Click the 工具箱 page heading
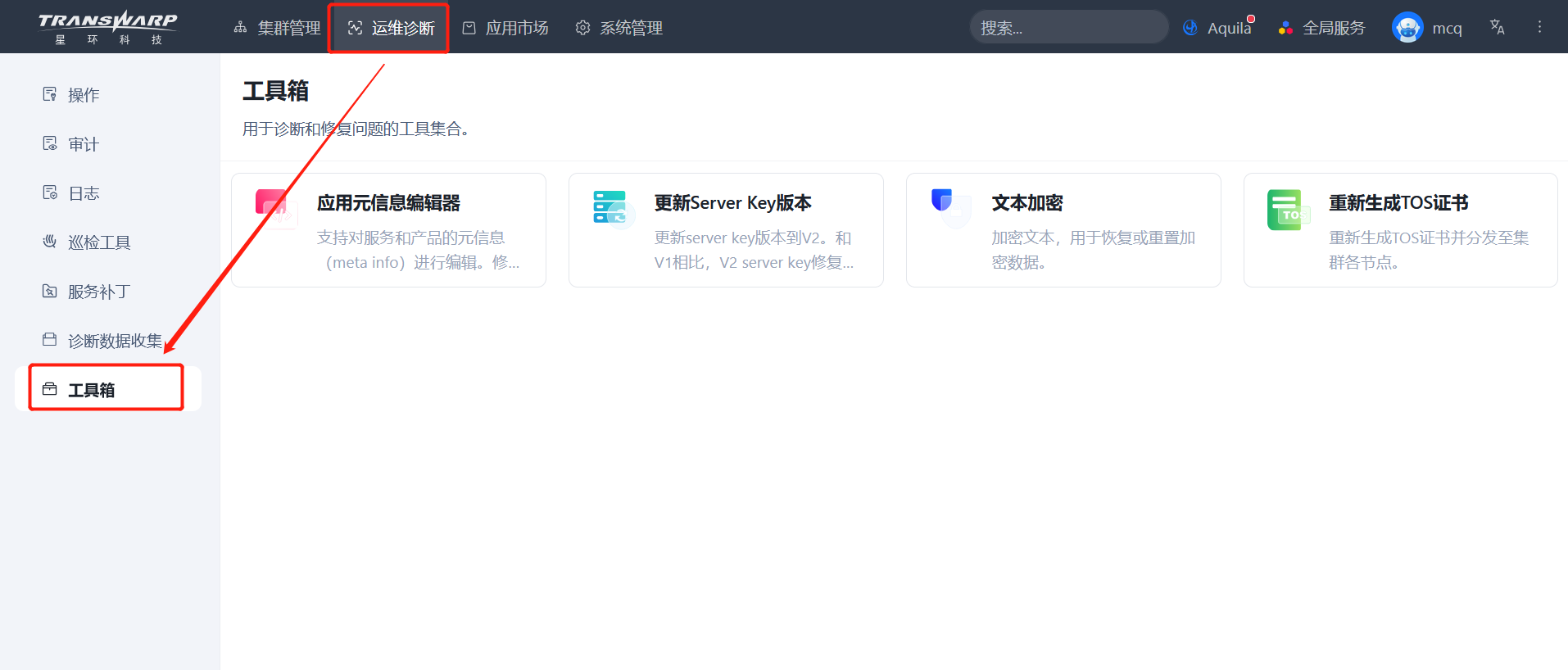 [x=275, y=91]
